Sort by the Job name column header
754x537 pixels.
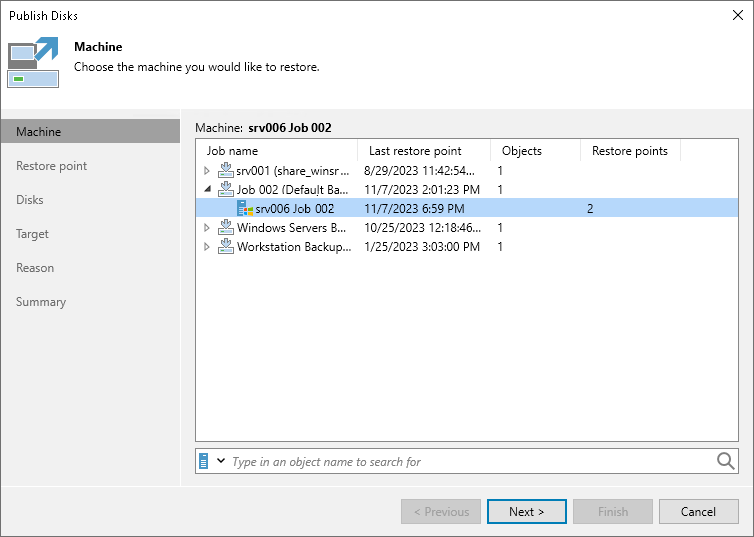tap(277, 150)
